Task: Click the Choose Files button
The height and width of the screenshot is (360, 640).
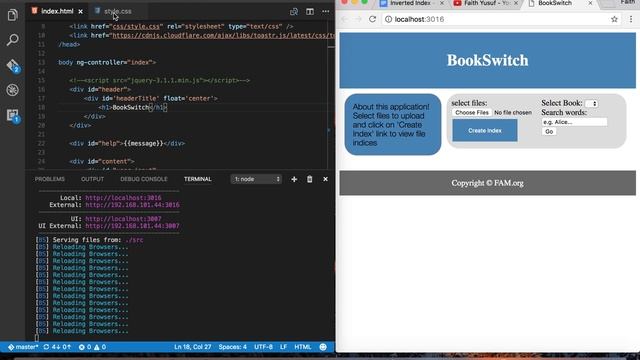Action: [472, 113]
